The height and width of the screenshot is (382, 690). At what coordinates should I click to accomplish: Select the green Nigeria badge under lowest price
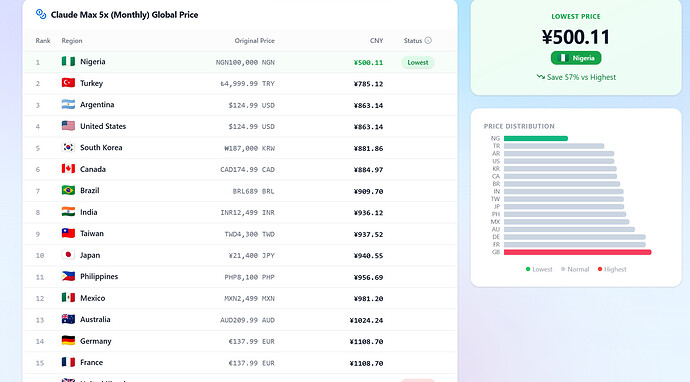576,58
